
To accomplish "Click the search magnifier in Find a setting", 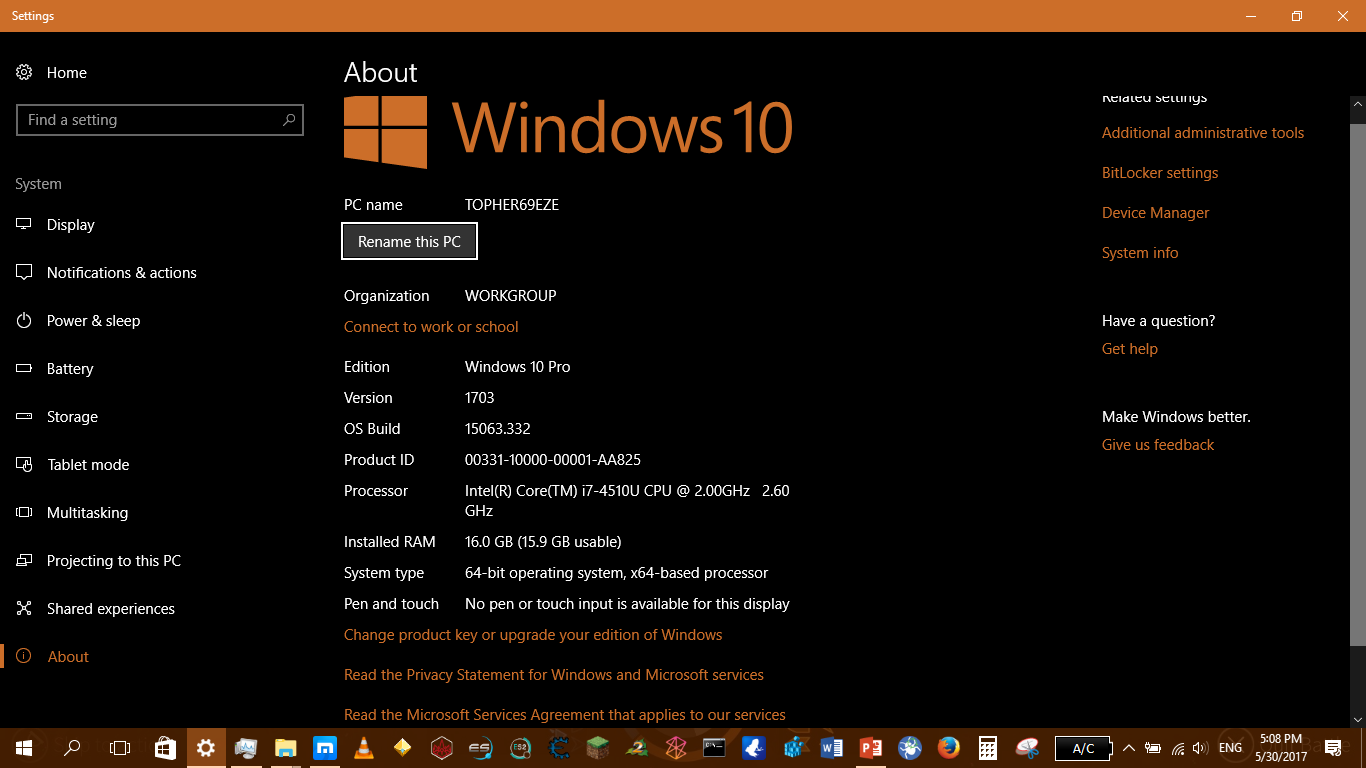I will 289,120.
